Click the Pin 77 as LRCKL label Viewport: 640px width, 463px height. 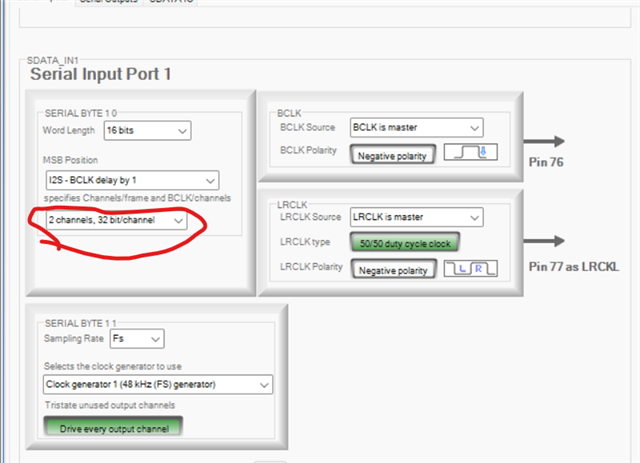coord(573,267)
